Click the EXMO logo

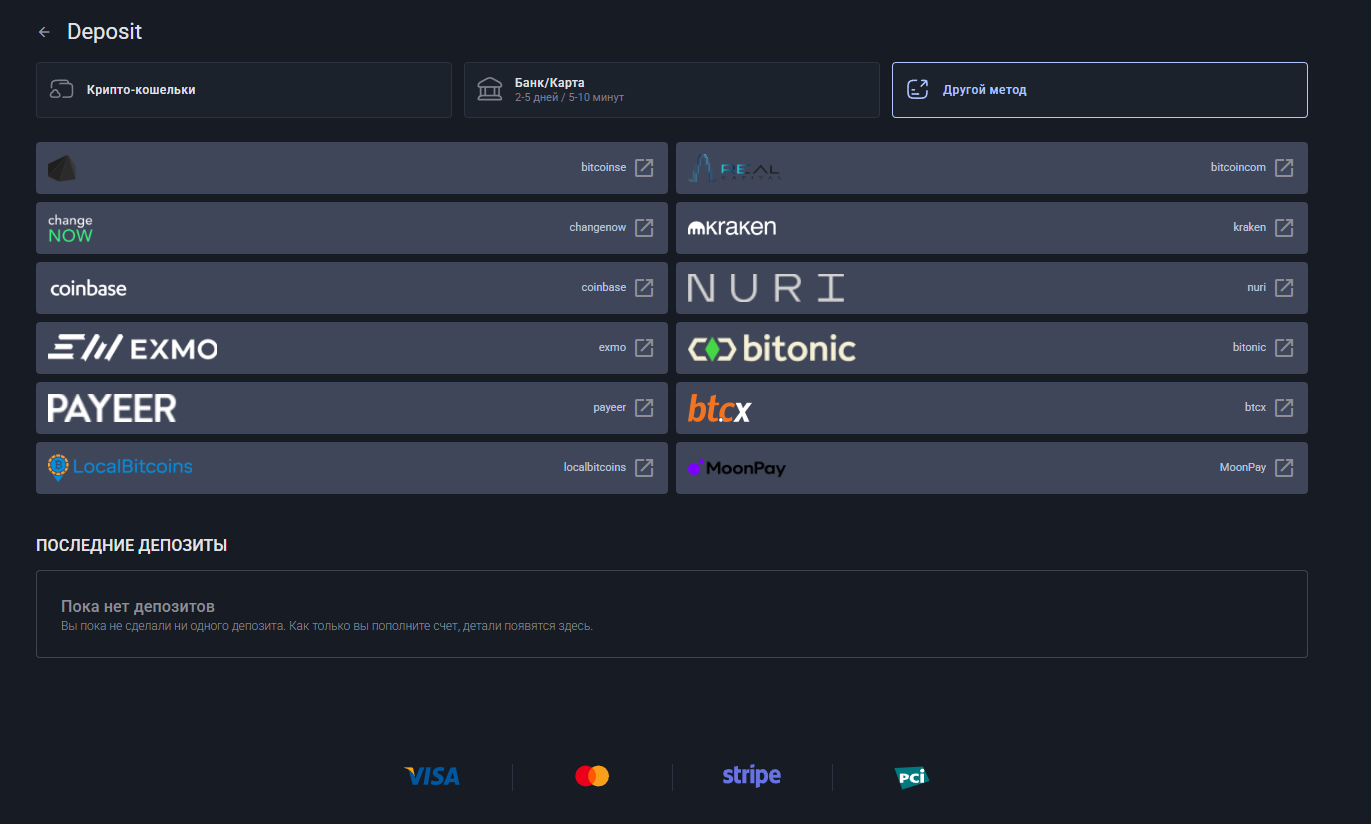click(x=132, y=348)
